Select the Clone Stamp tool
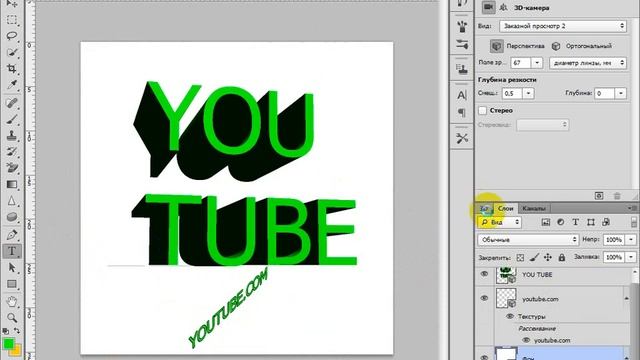 pyautogui.click(x=12, y=136)
